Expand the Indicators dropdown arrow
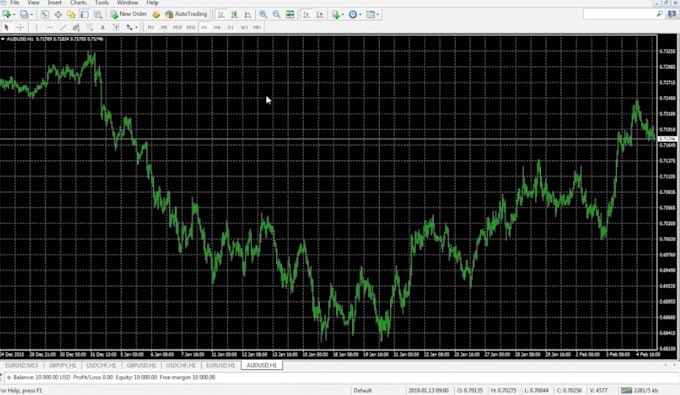This screenshot has width=680, height=395. coord(343,14)
